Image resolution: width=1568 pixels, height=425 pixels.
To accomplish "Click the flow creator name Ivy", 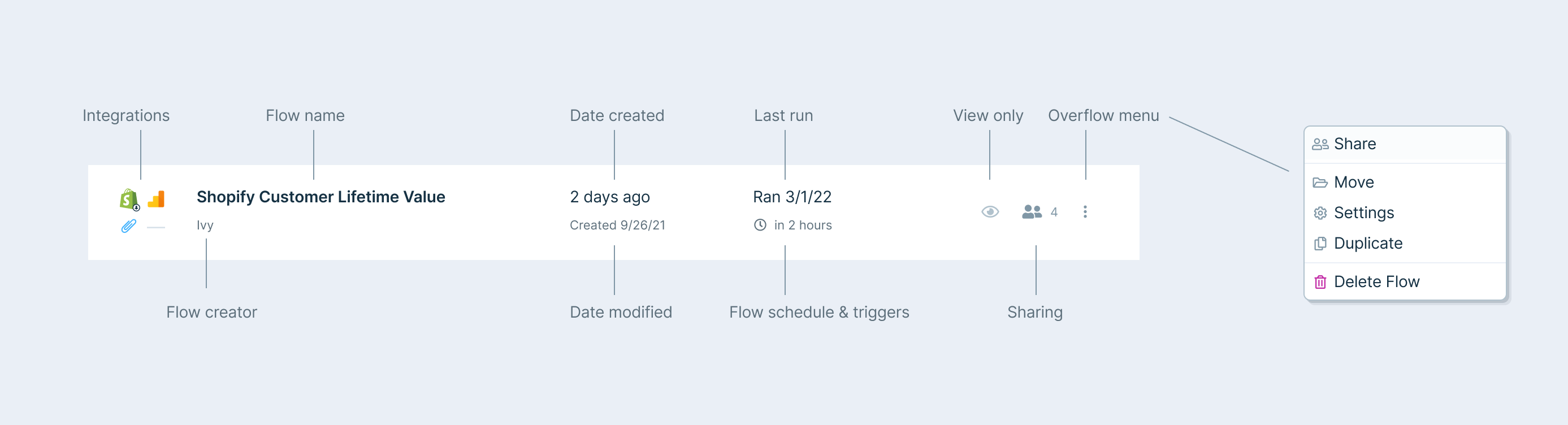I will [205, 225].
